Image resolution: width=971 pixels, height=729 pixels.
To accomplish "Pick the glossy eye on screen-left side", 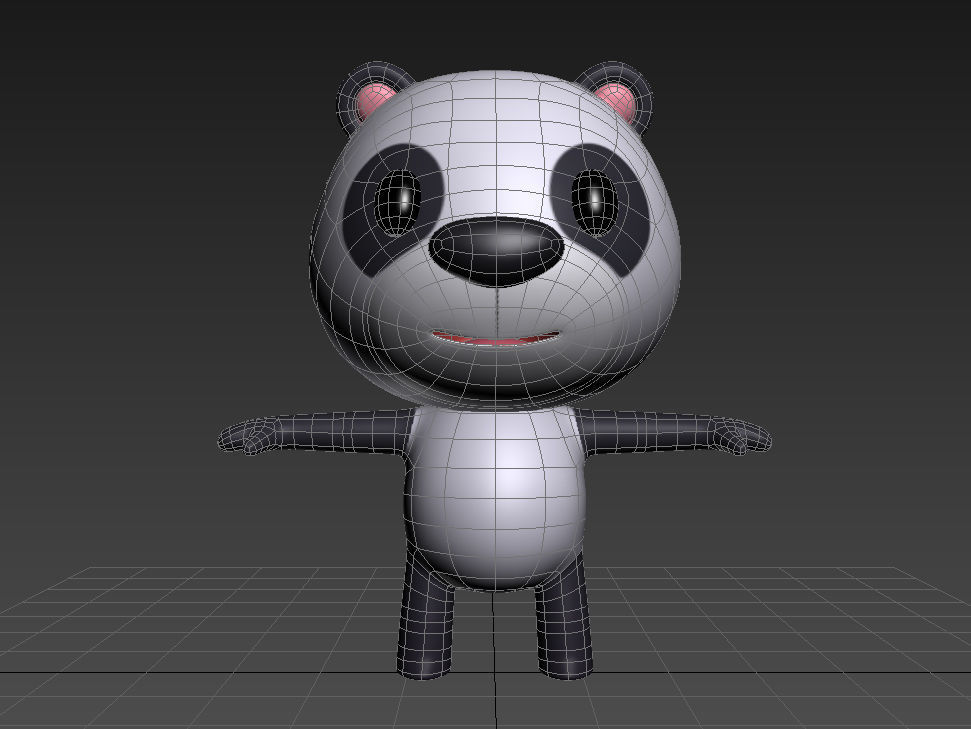I will (x=397, y=203).
